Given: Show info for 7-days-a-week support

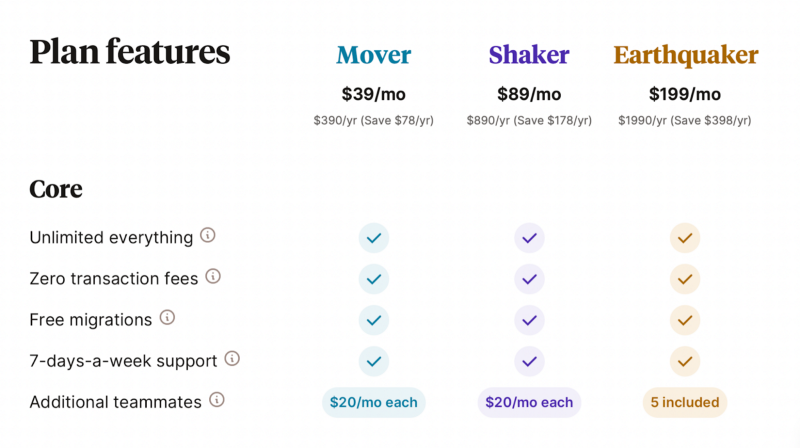Looking at the screenshot, I should pos(232,358).
